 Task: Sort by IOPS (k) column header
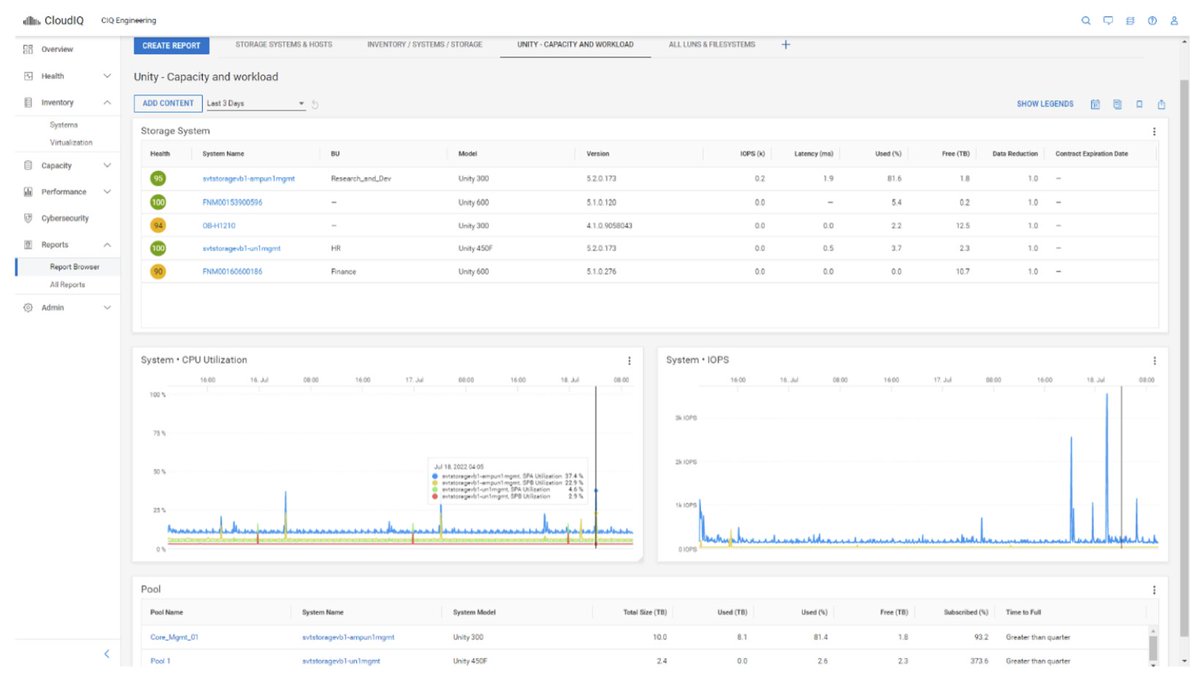tap(750, 154)
